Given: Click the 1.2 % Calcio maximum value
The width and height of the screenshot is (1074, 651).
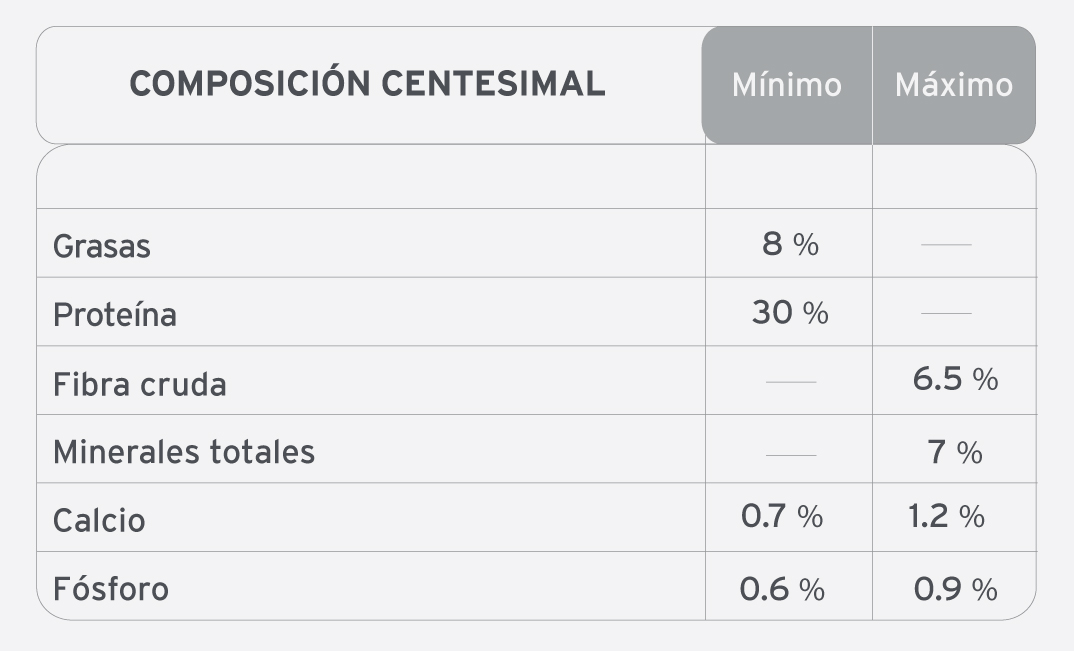Looking at the screenshot, I should (x=947, y=516).
